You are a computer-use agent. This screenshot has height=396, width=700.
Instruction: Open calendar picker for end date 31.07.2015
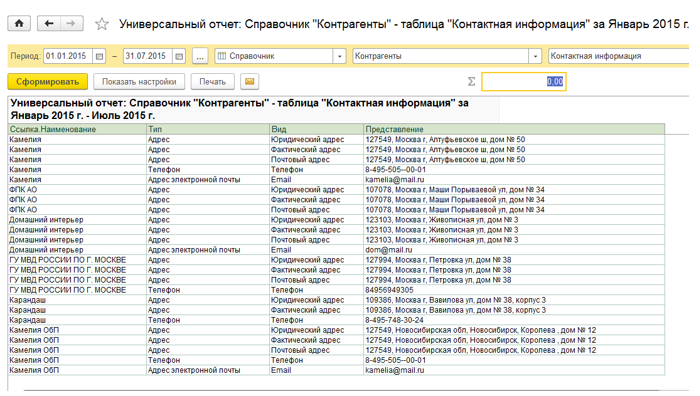(179, 56)
